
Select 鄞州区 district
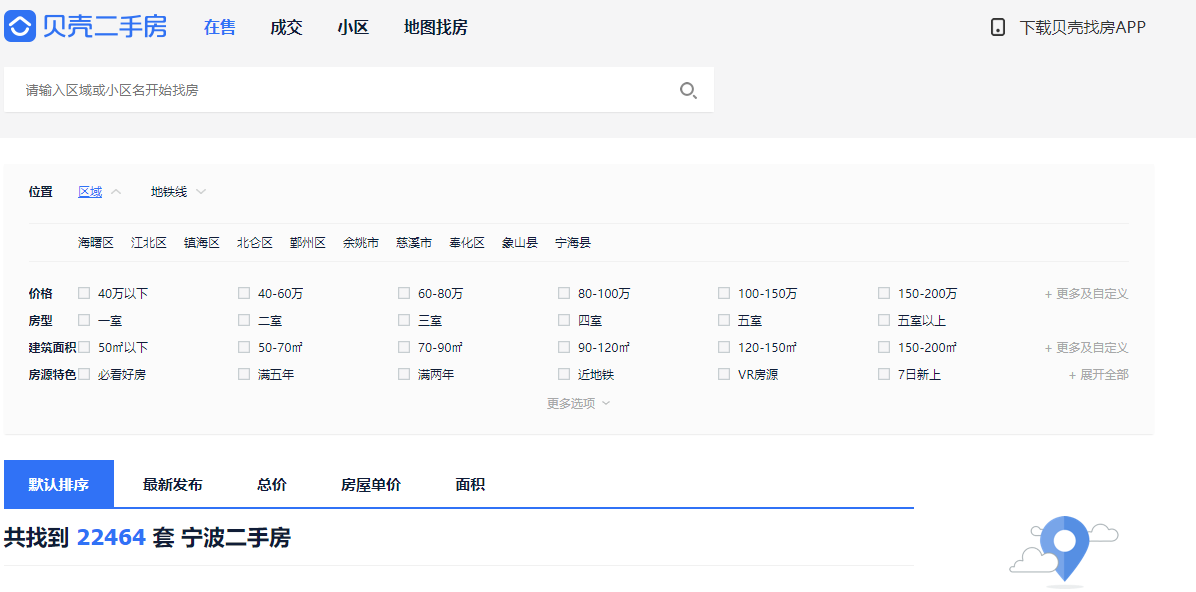point(307,243)
